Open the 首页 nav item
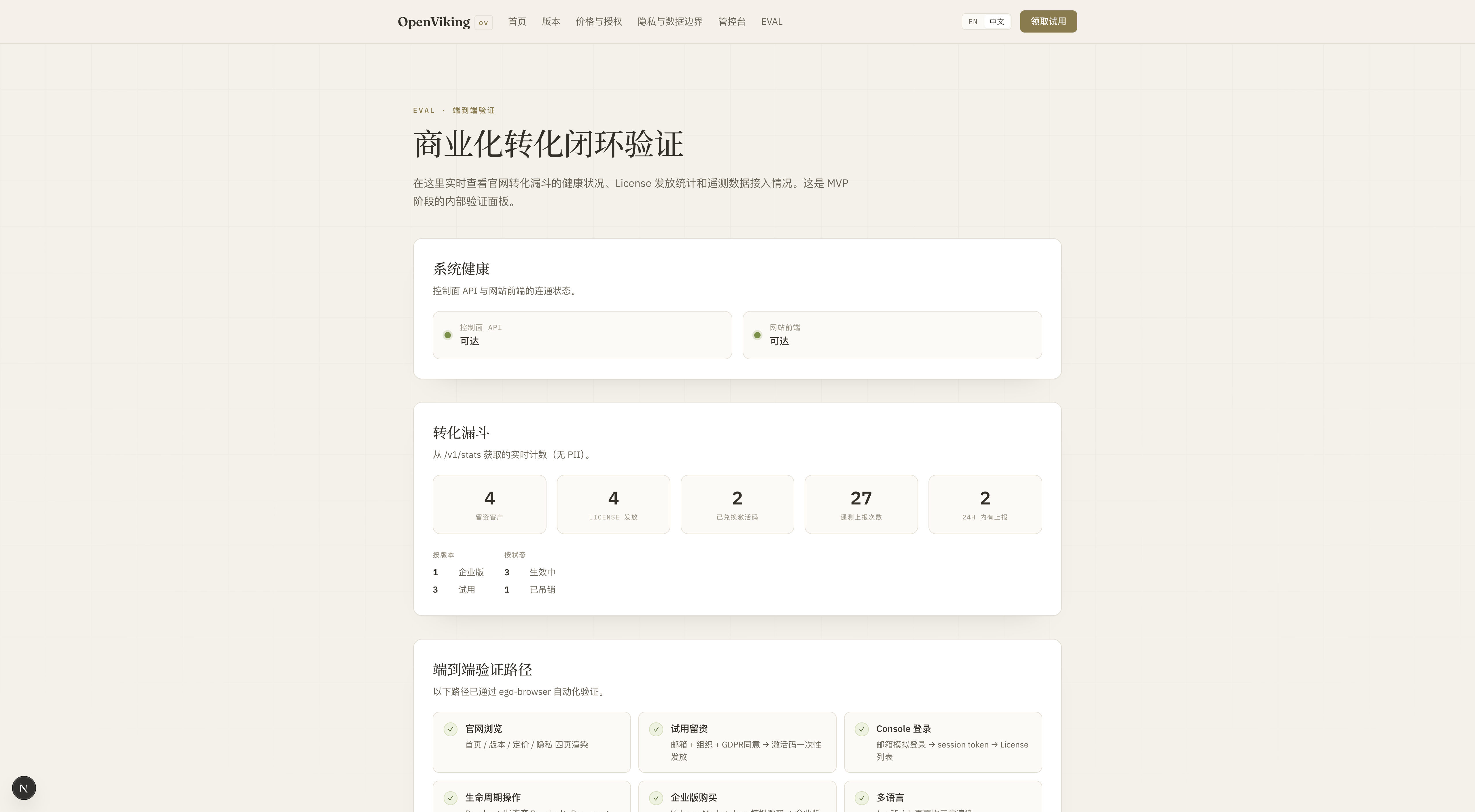This screenshot has height=812, width=1475. tap(517, 22)
